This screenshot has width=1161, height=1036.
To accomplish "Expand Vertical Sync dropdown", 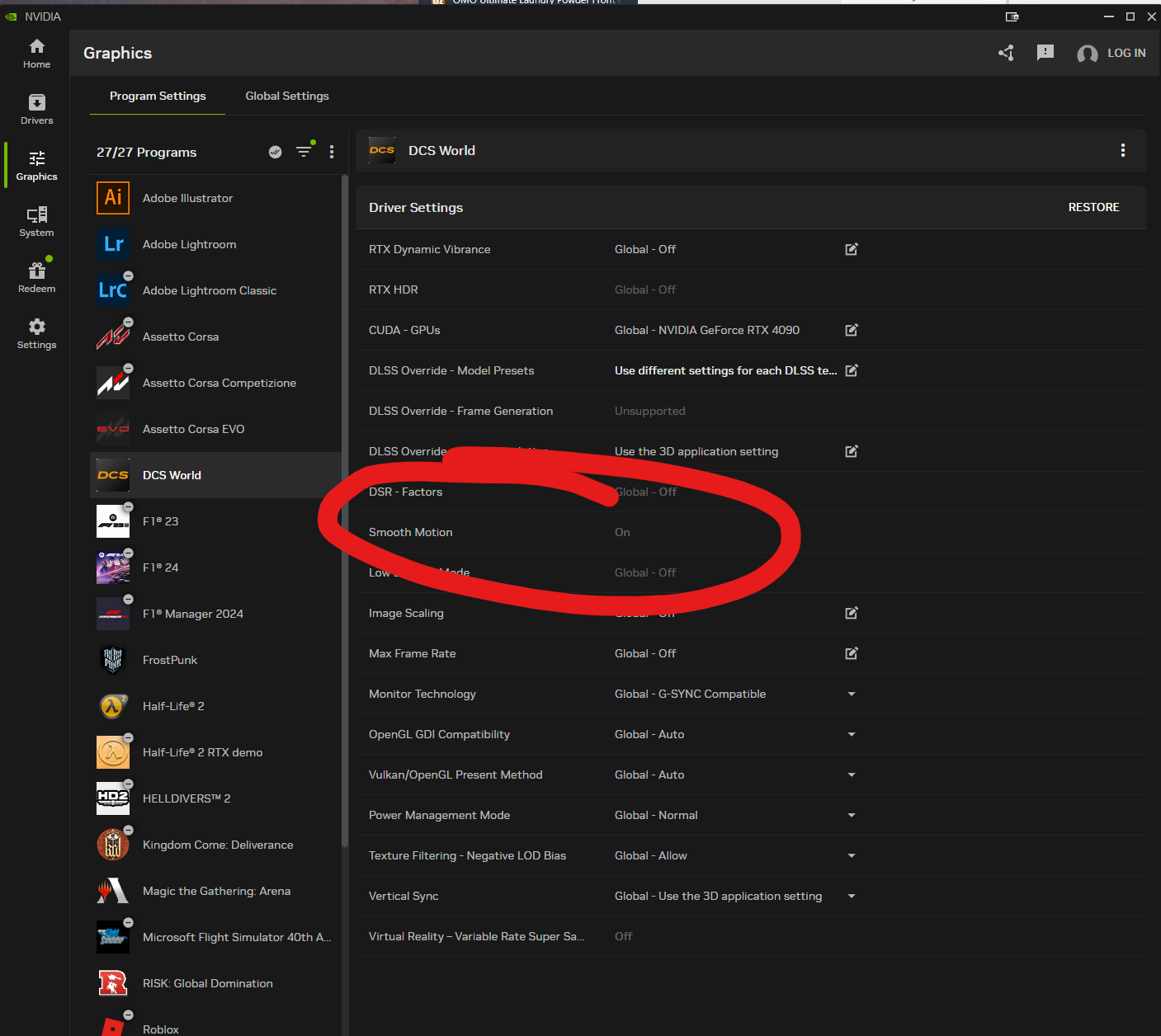I will pyautogui.click(x=852, y=896).
